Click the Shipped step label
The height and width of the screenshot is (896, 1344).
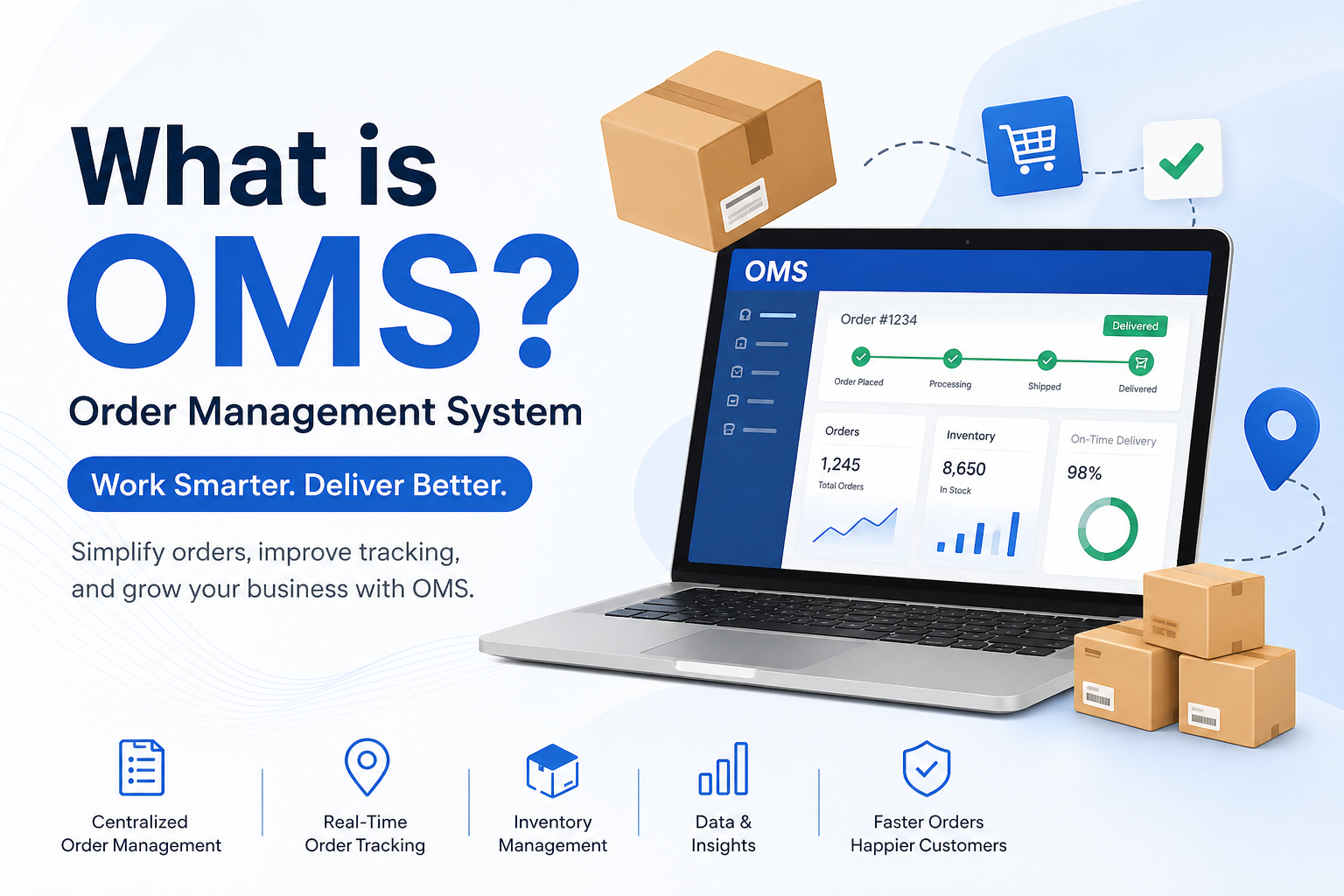tap(1044, 386)
